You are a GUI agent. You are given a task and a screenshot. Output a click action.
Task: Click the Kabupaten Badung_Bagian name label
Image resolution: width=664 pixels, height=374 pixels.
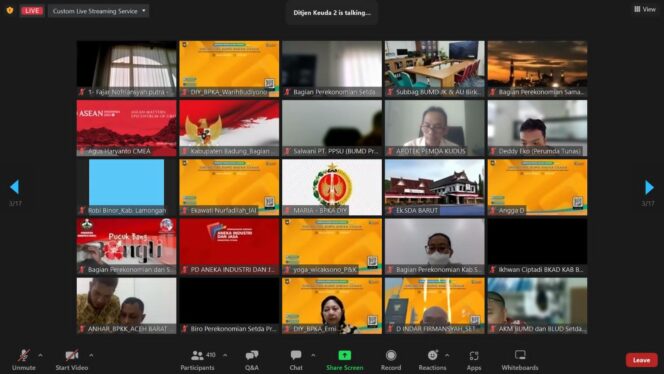pos(231,151)
